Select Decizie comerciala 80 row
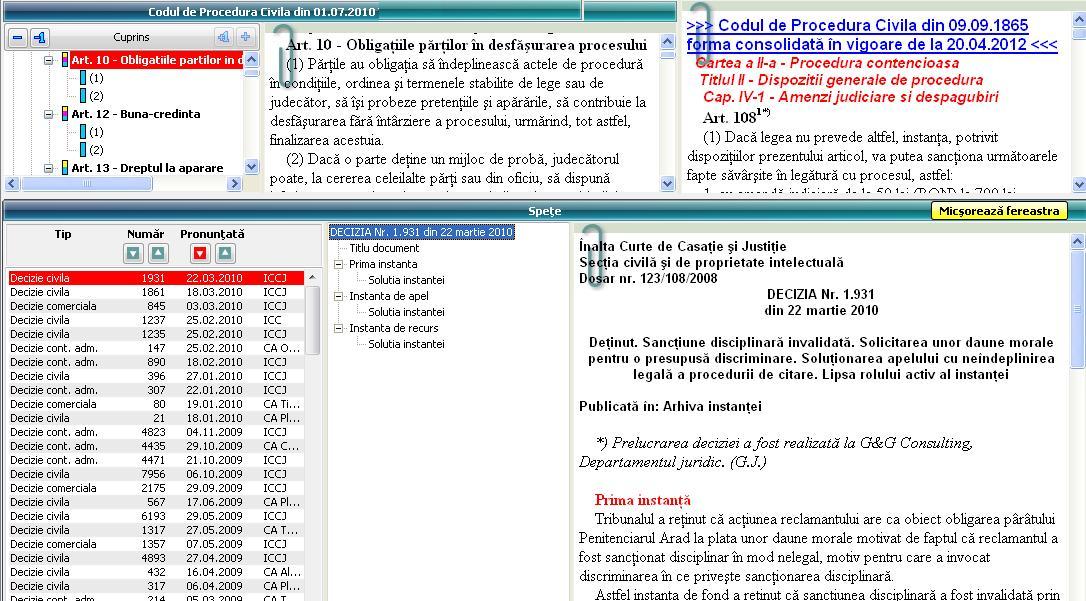 156,404
